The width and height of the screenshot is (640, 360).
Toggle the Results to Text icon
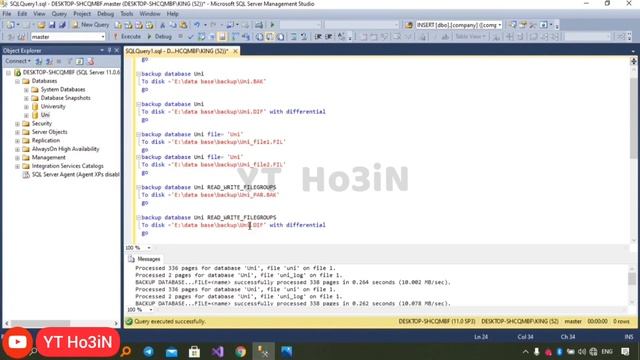(260, 37)
